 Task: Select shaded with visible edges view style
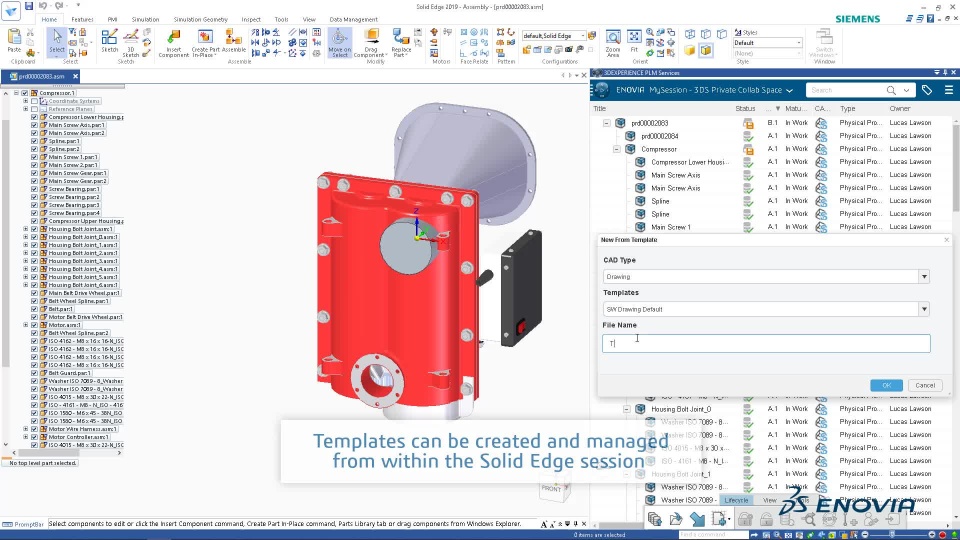tap(706, 50)
